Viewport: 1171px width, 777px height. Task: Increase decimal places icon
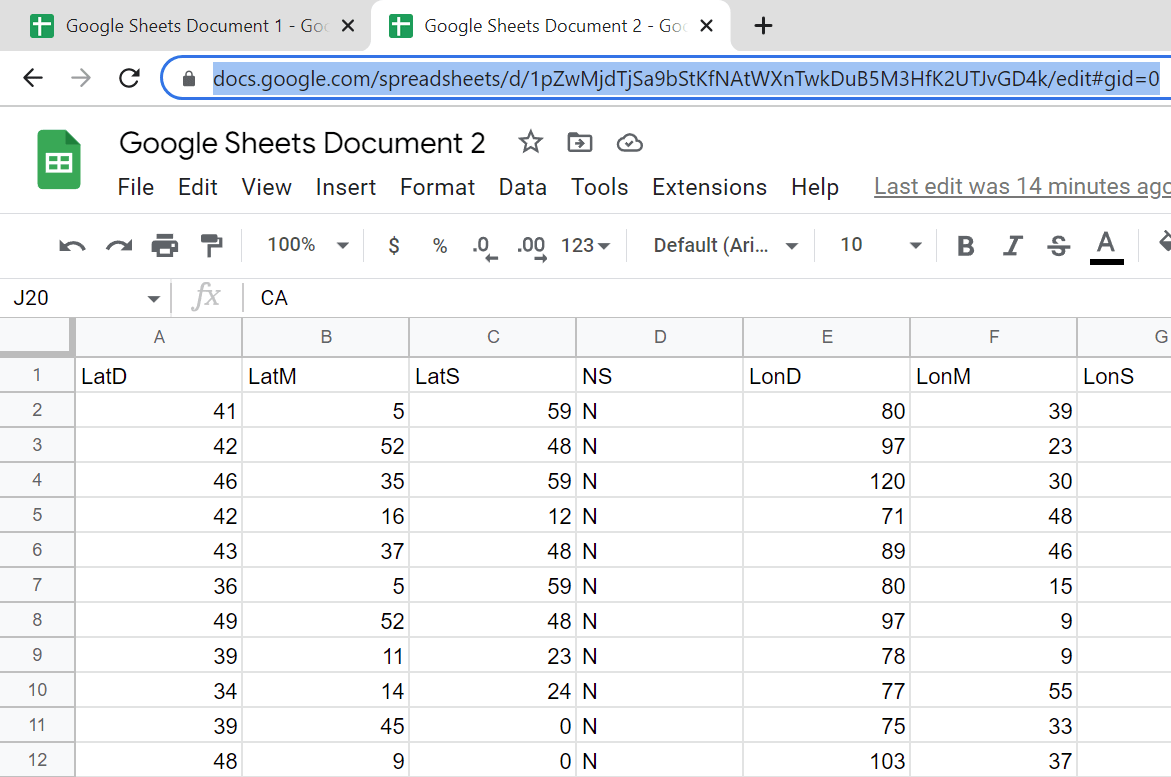pos(532,247)
